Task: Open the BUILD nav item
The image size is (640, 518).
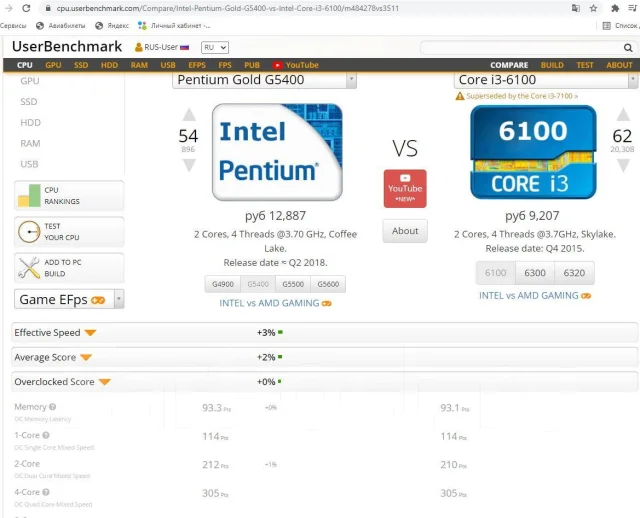Action: (552, 65)
